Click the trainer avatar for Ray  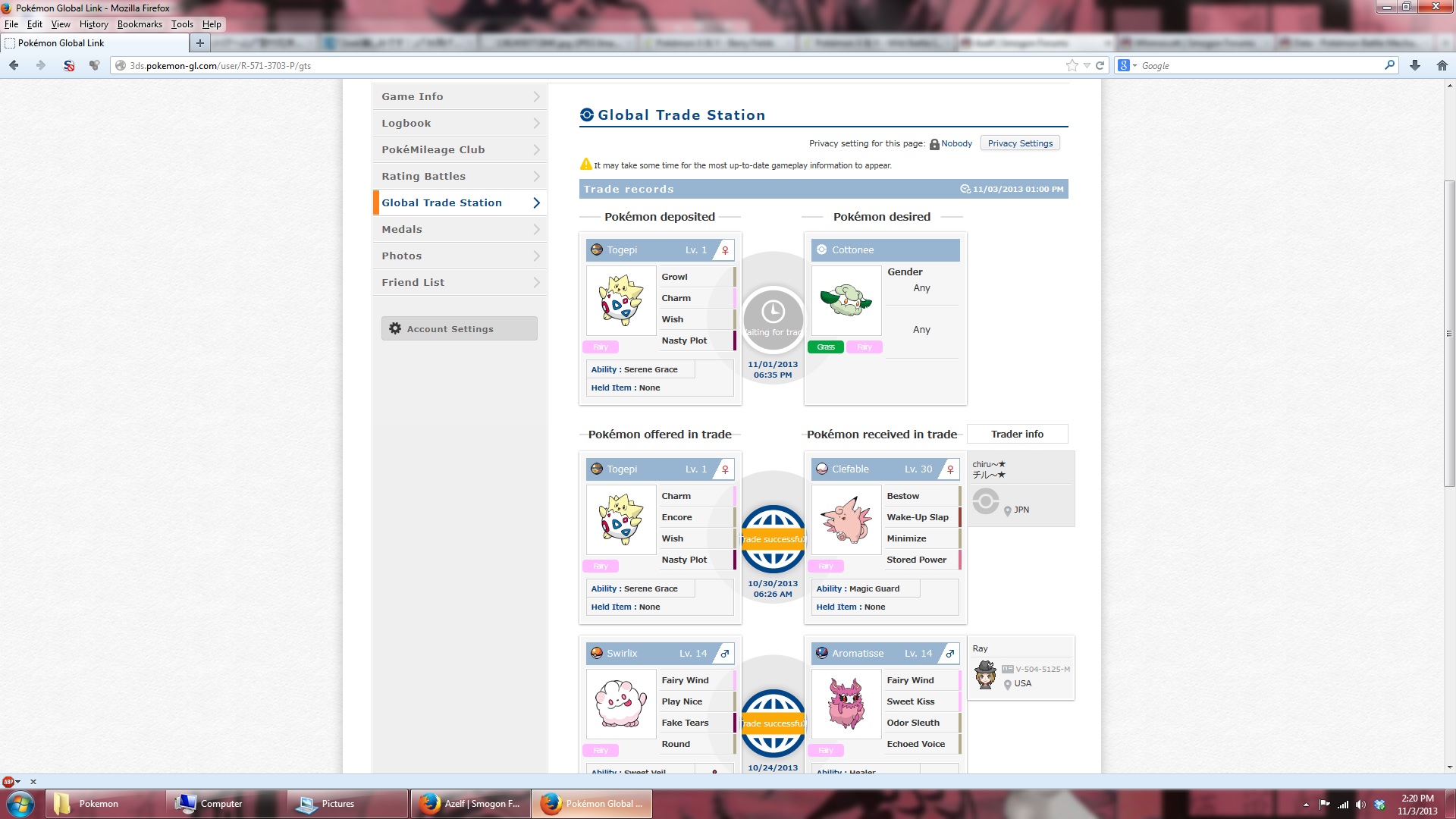(985, 675)
